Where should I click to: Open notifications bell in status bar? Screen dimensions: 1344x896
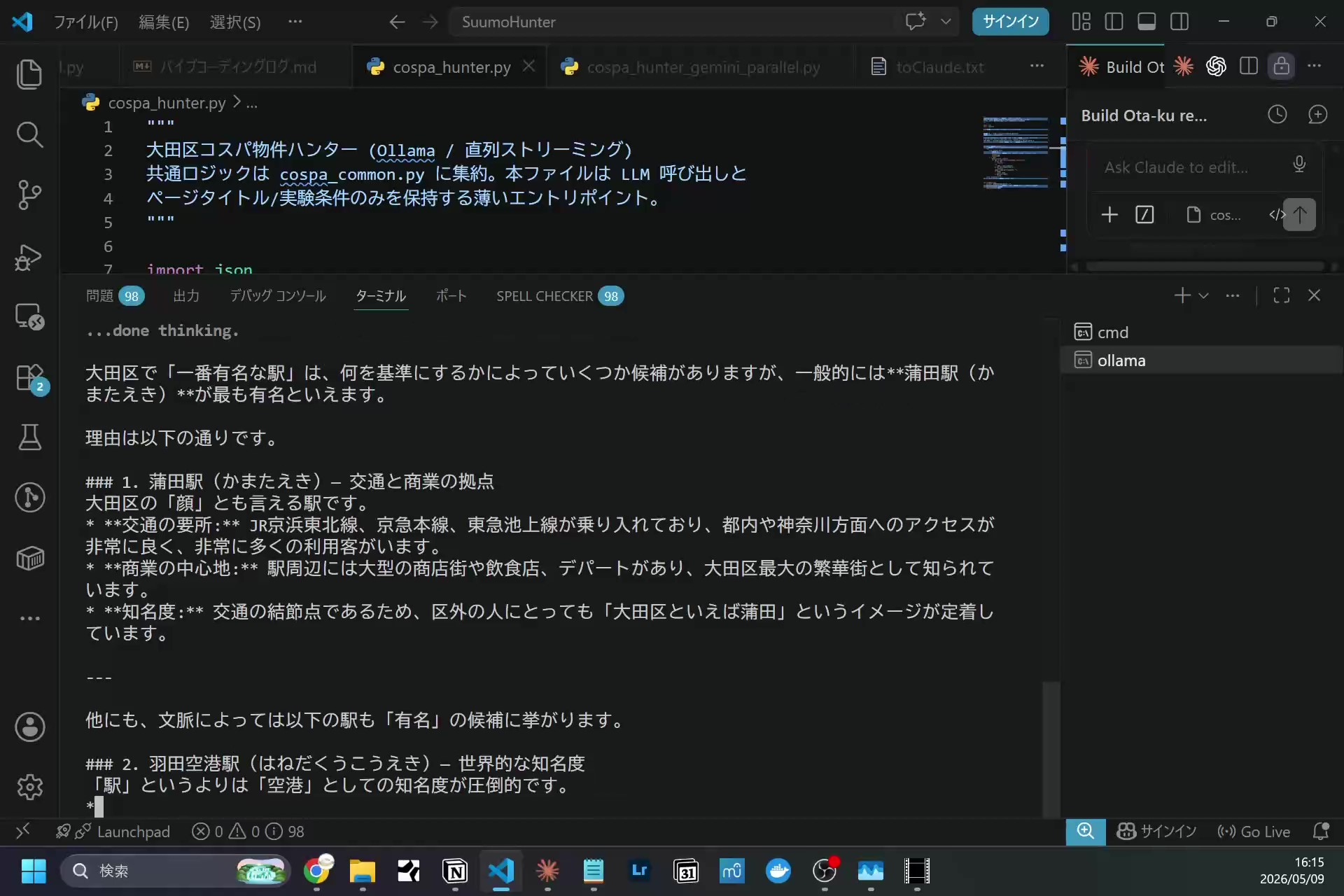click(x=1321, y=832)
